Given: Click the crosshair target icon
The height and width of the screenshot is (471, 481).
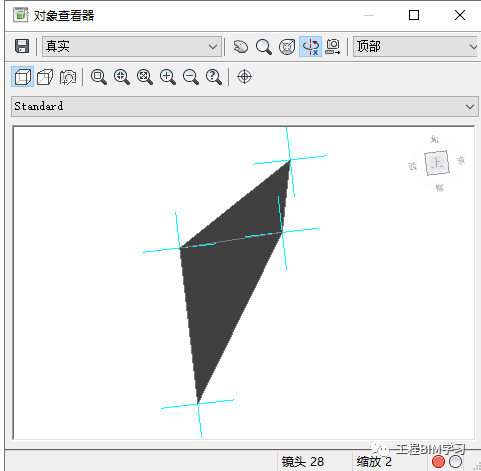Looking at the screenshot, I should pos(244,77).
